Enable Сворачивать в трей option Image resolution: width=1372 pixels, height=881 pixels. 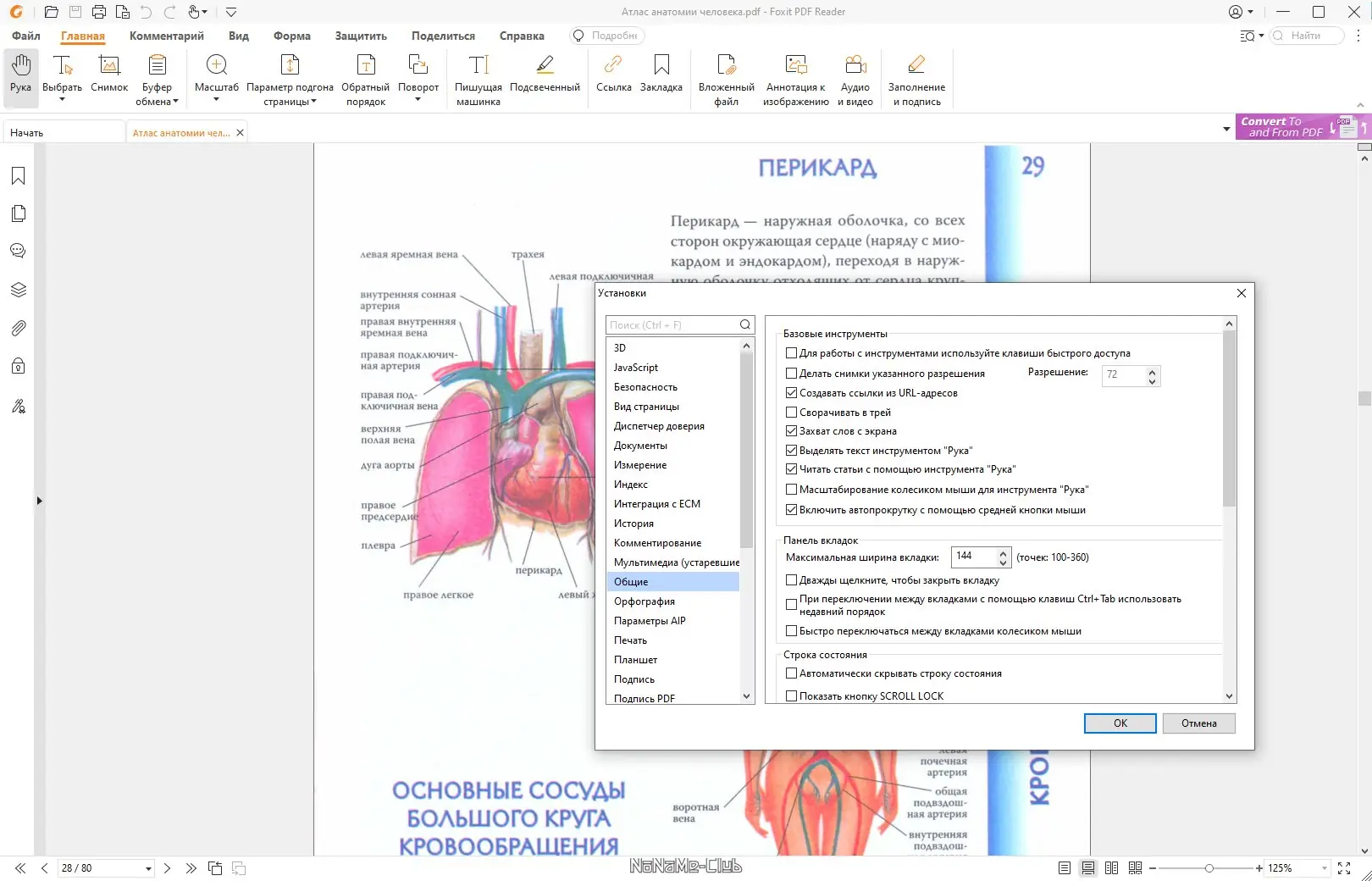[791, 413]
